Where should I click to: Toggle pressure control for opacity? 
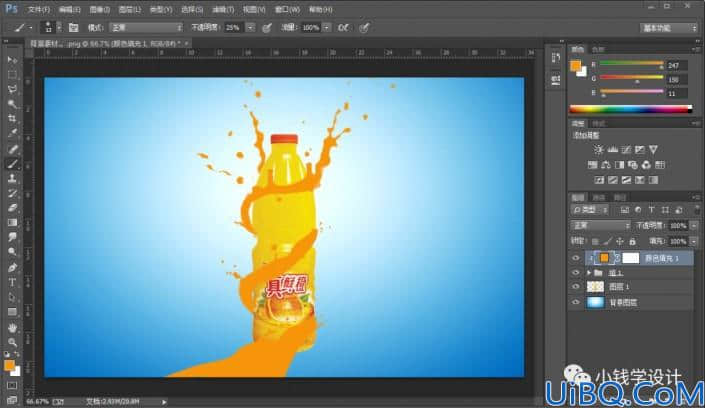pyautogui.click(x=267, y=28)
